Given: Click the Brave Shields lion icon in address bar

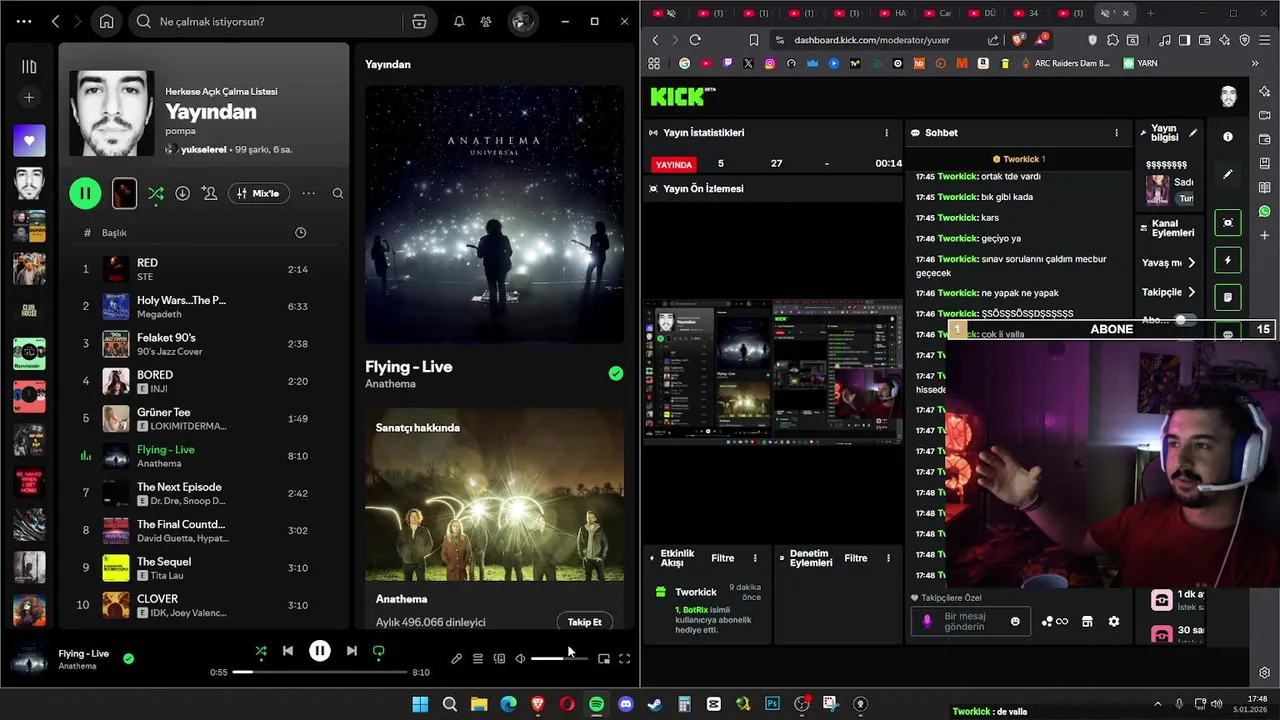Looking at the screenshot, I should [x=1018, y=40].
